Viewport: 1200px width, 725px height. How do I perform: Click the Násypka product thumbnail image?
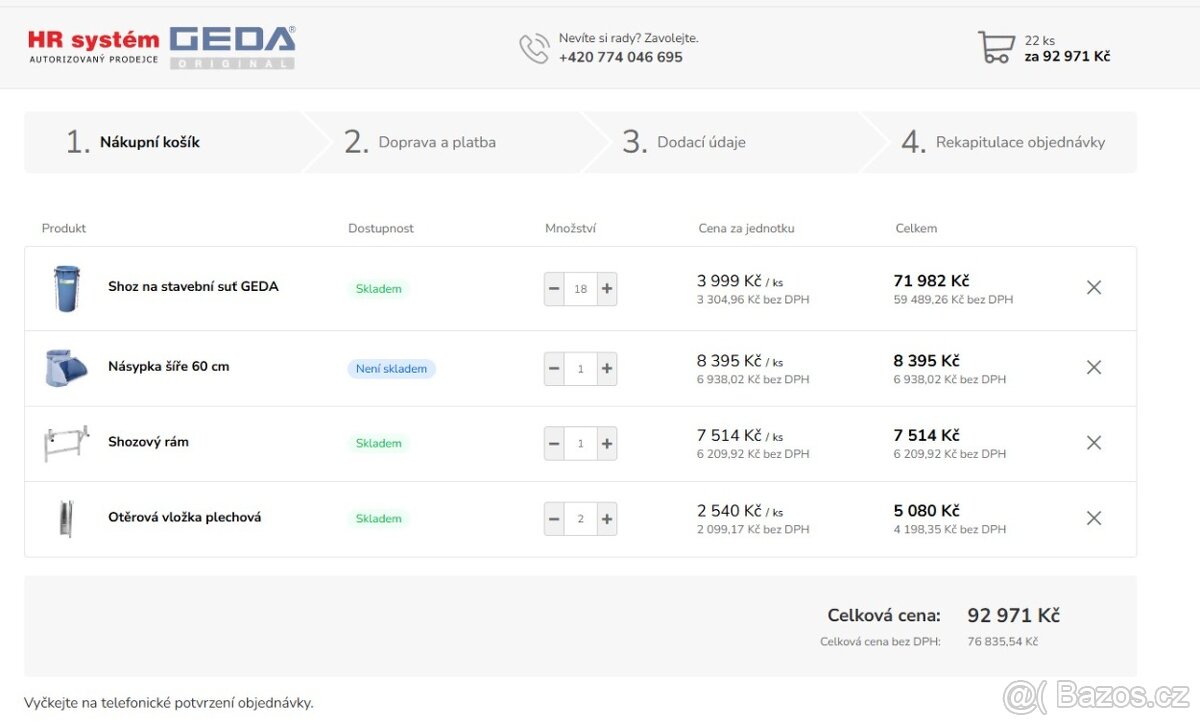66,368
